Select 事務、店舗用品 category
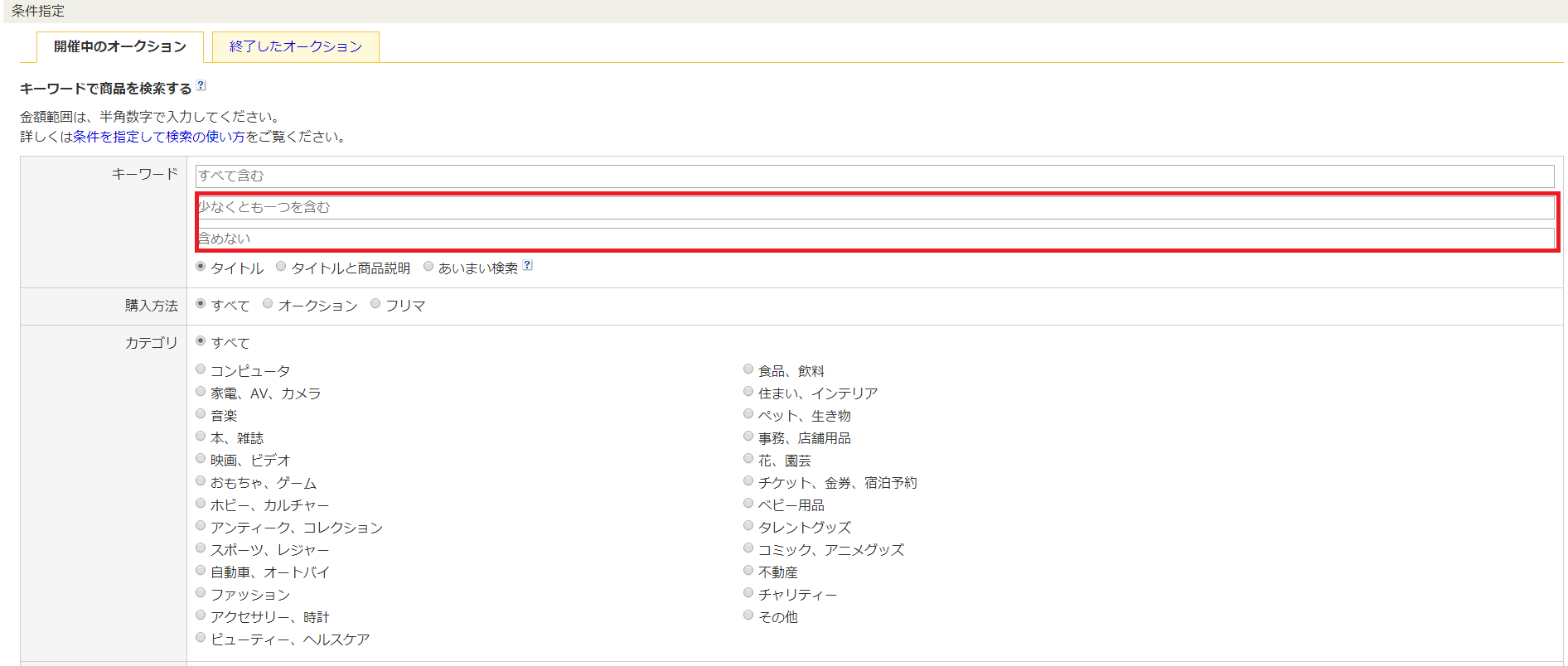 click(x=748, y=437)
